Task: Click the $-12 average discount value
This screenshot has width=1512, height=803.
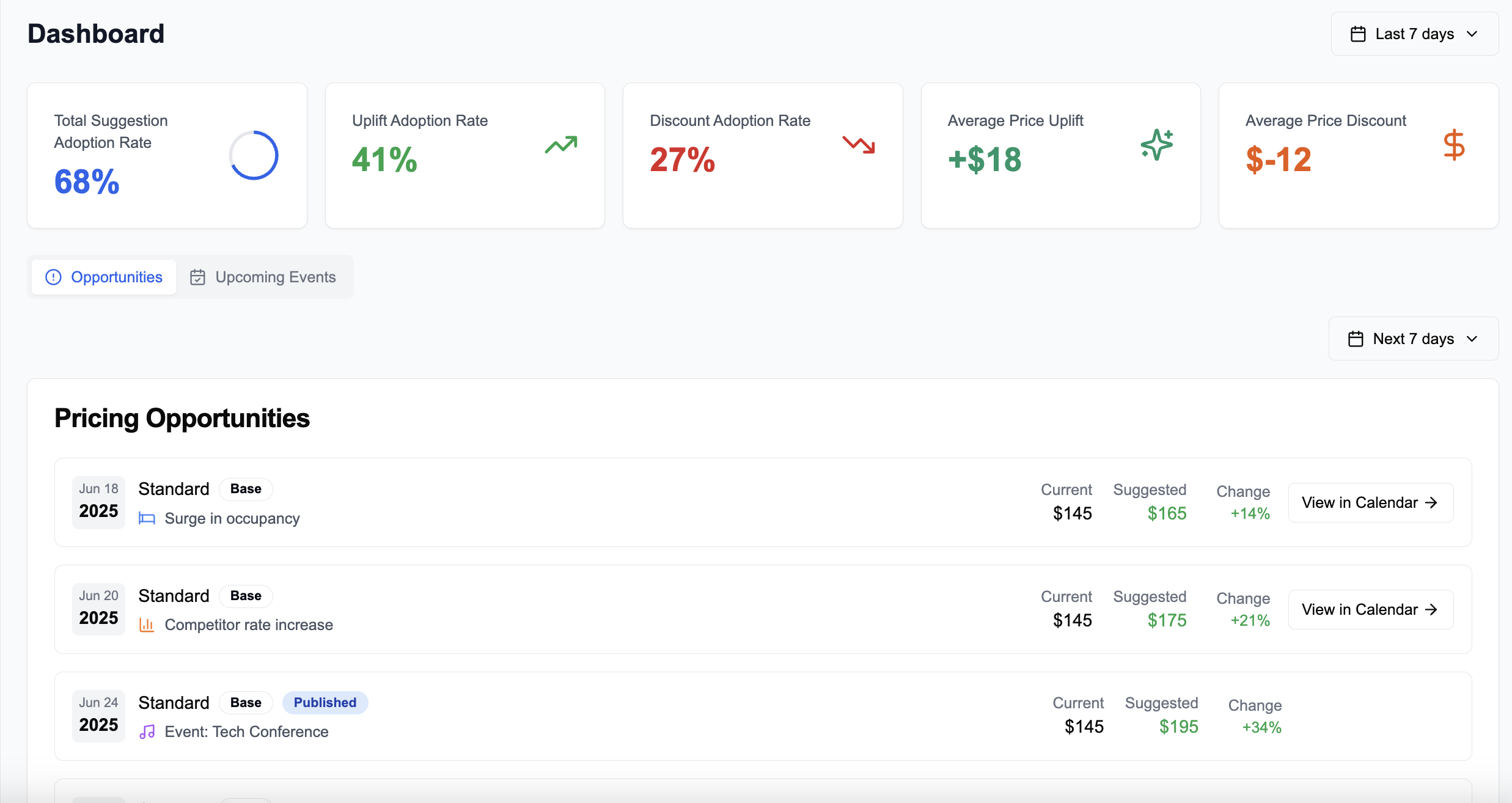Action: coord(1279,159)
